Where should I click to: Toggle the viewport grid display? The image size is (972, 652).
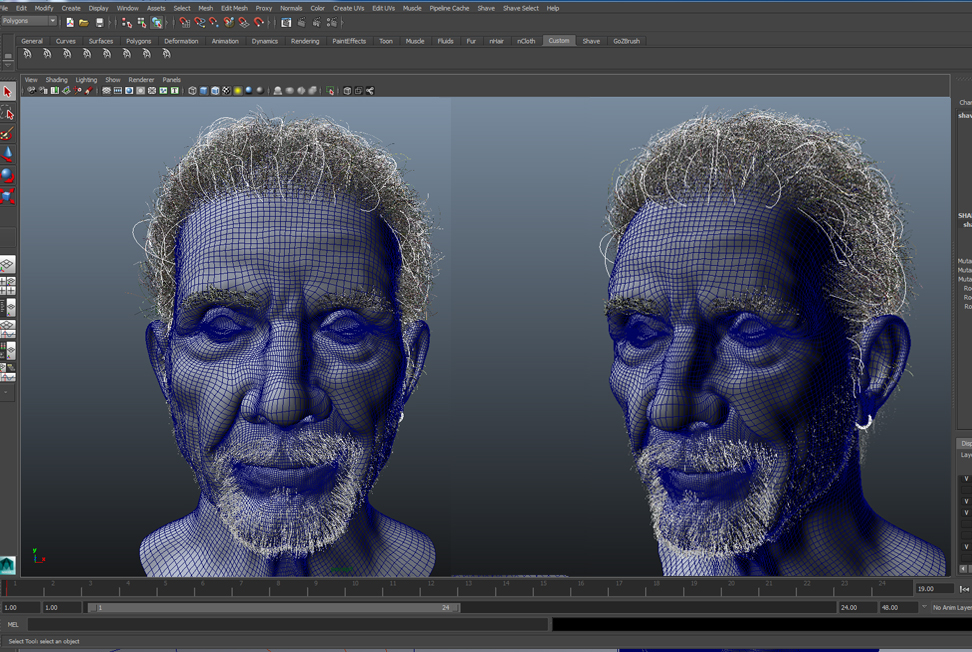(x=107, y=90)
